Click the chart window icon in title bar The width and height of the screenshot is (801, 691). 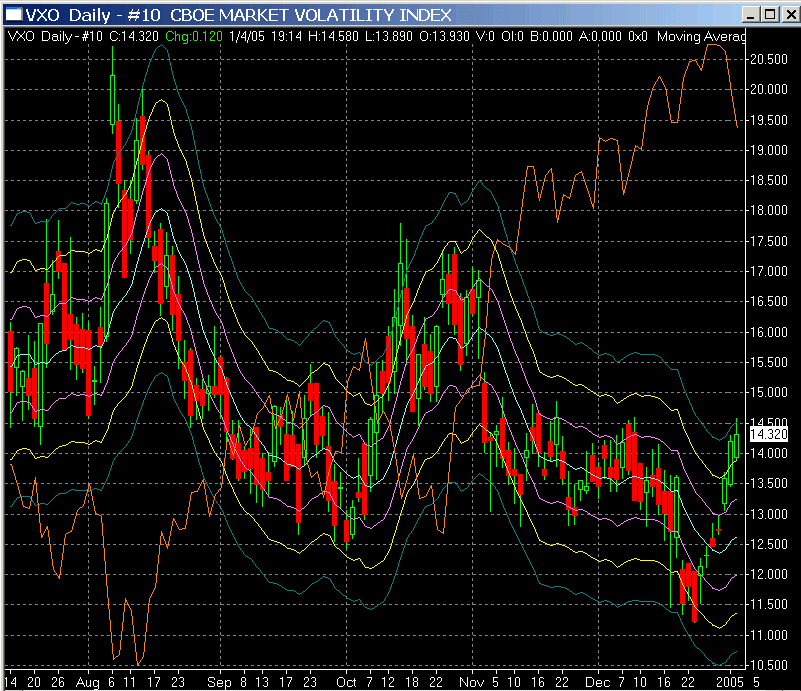pos(14,14)
